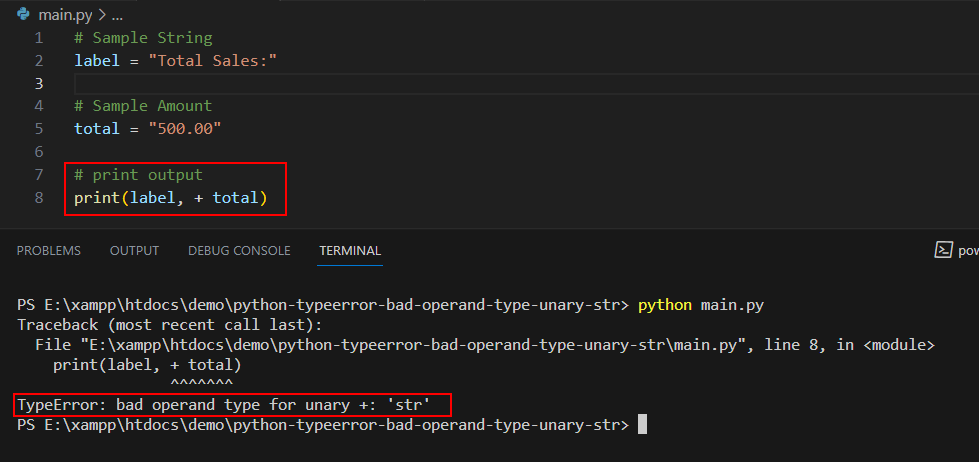Open the PROBLEMS panel tab
Screen dimensions: 979x462
(49, 251)
